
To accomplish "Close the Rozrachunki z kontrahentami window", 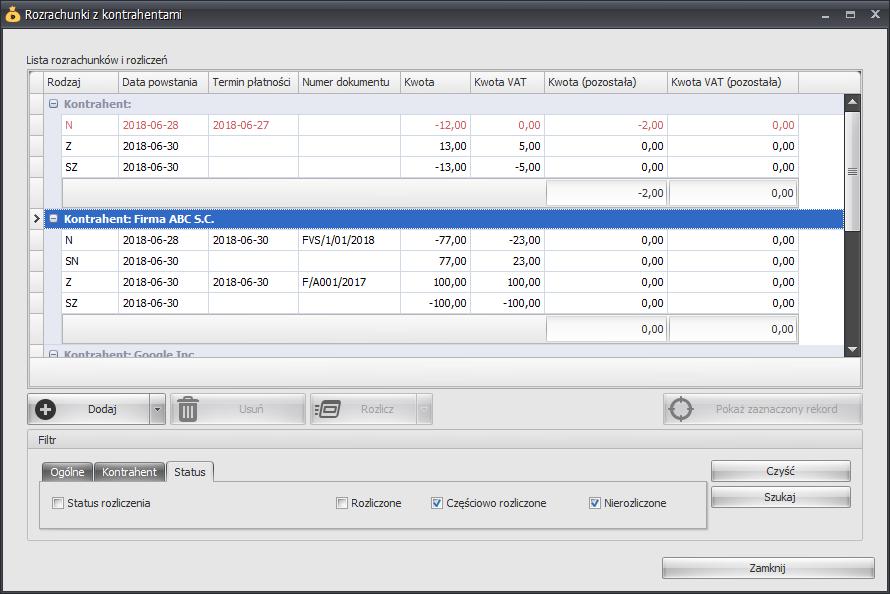I will pos(875,15).
